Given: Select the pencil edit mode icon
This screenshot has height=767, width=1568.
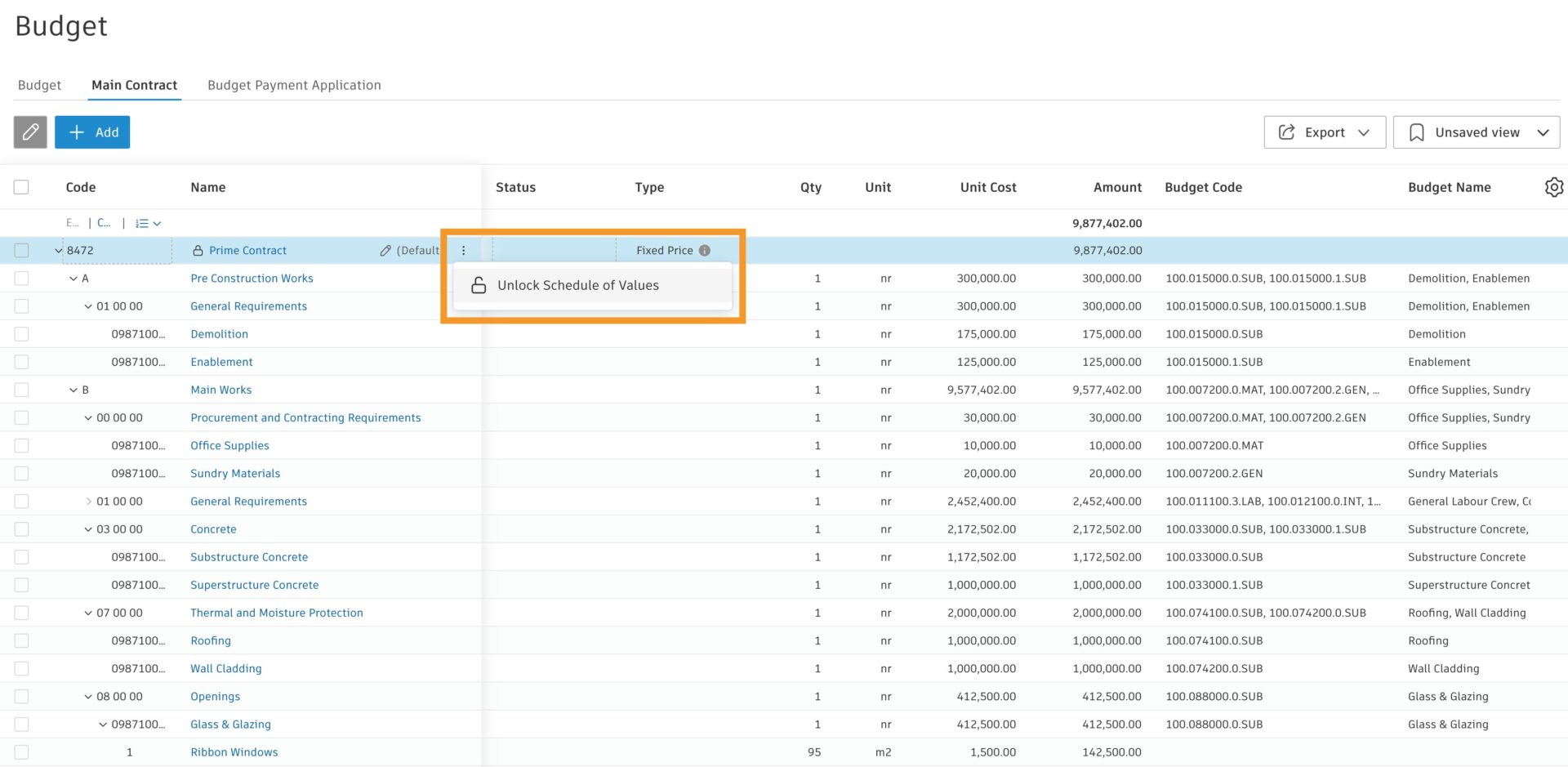Looking at the screenshot, I should pyautogui.click(x=30, y=132).
